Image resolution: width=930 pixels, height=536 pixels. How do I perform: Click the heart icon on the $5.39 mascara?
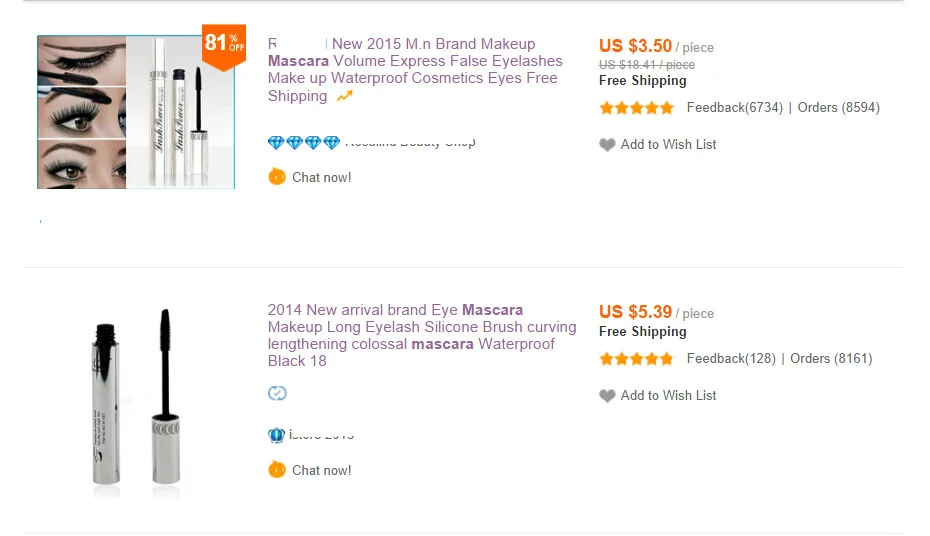pos(607,396)
